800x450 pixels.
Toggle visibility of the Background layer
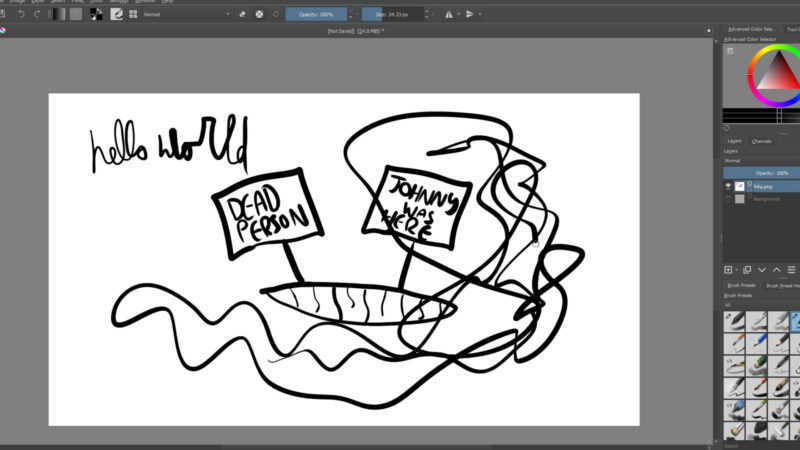(x=728, y=199)
